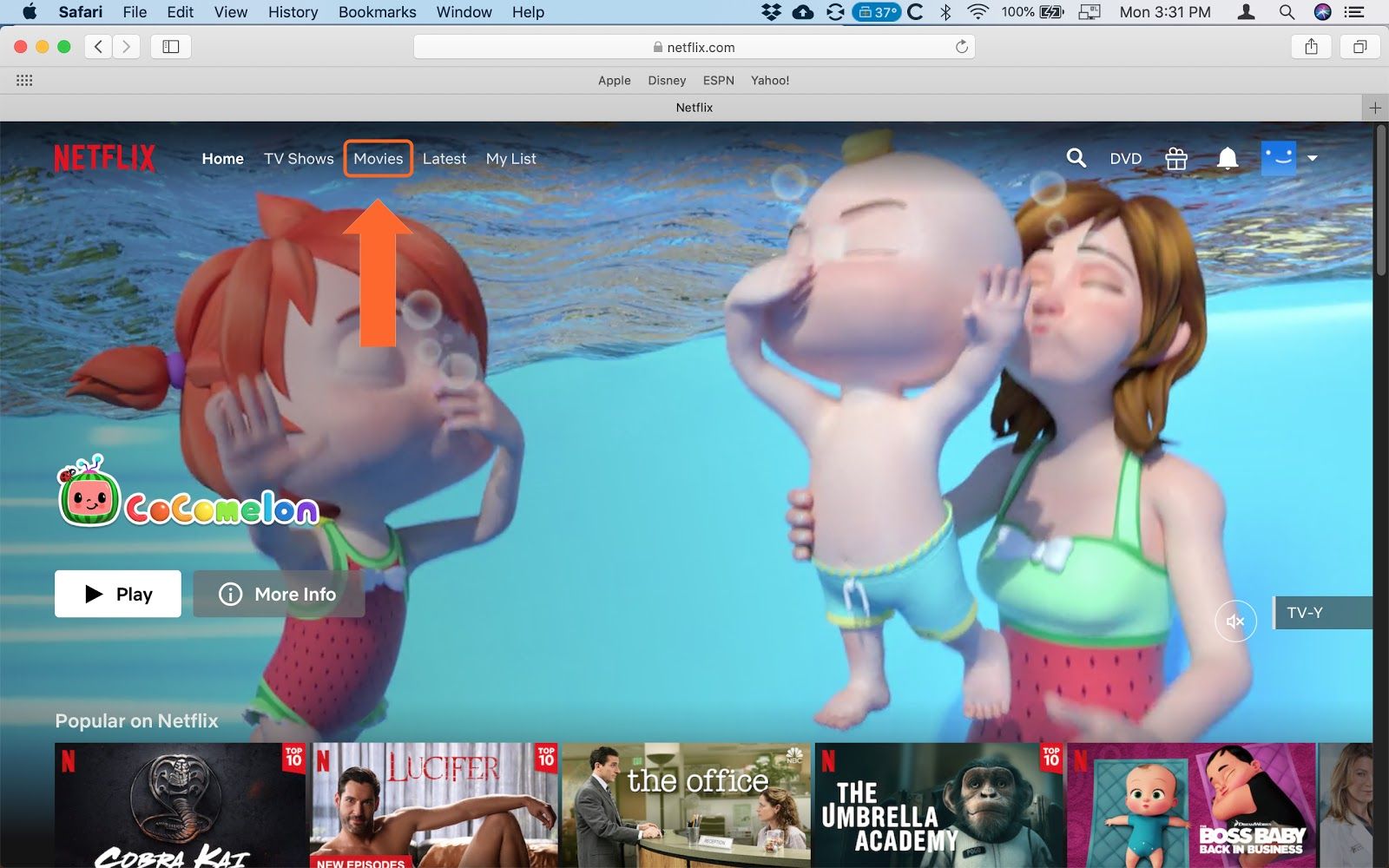The height and width of the screenshot is (868, 1389).
Task: Open the Apple bookmark
Action: tap(615, 81)
